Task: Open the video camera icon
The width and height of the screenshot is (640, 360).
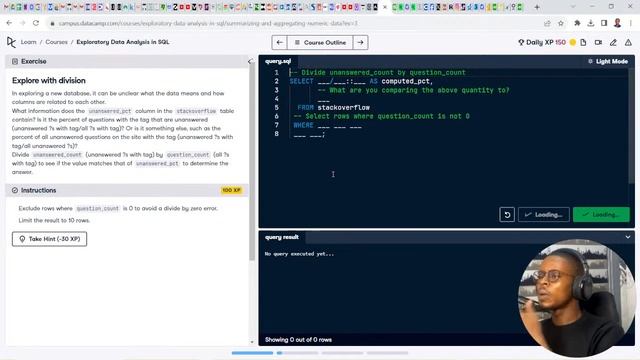Action: tap(598, 42)
